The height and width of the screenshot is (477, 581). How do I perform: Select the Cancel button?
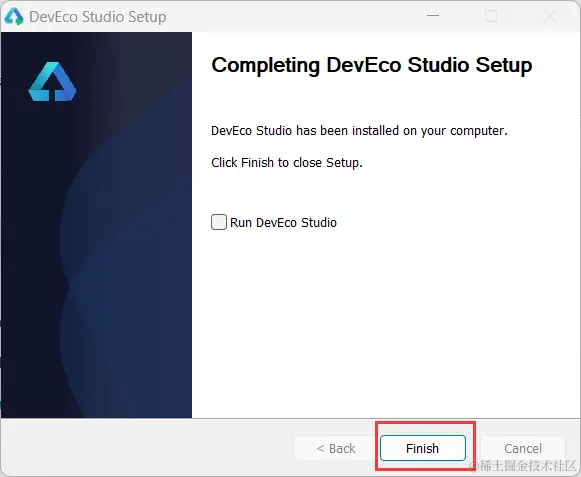523,448
